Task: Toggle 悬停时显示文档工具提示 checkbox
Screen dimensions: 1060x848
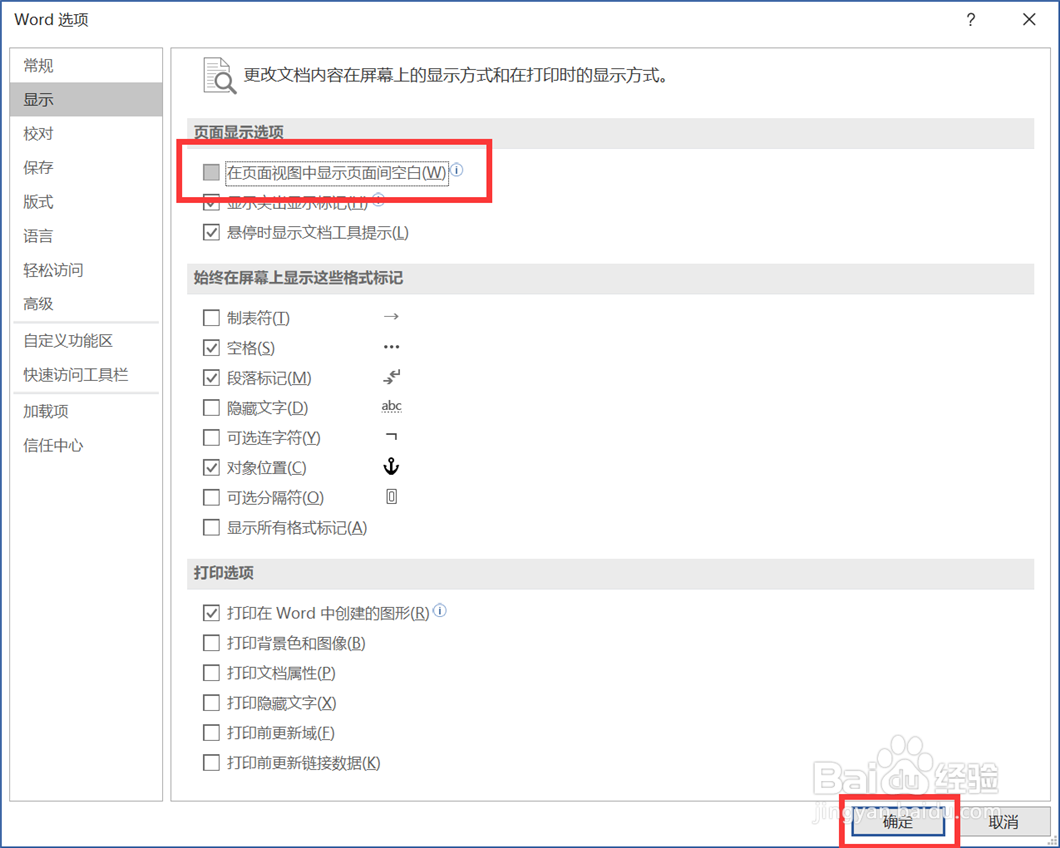Action: tap(212, 233)
